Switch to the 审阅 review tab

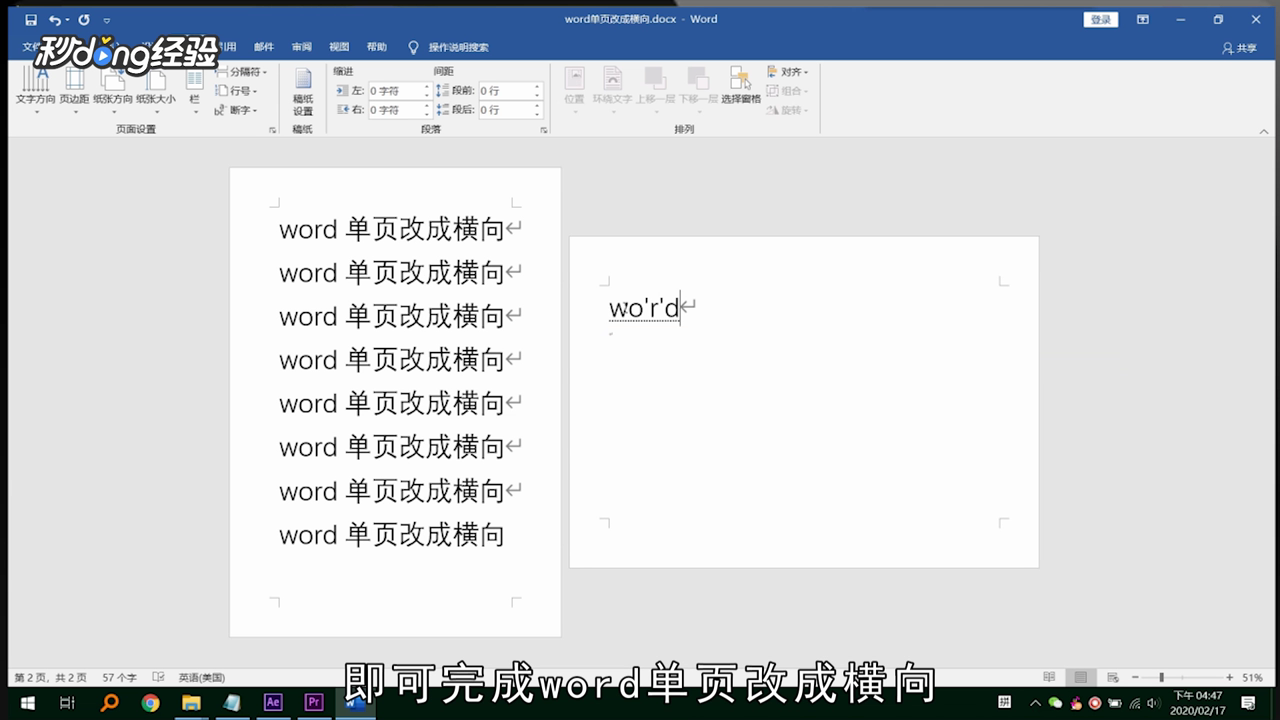(302, 47)
